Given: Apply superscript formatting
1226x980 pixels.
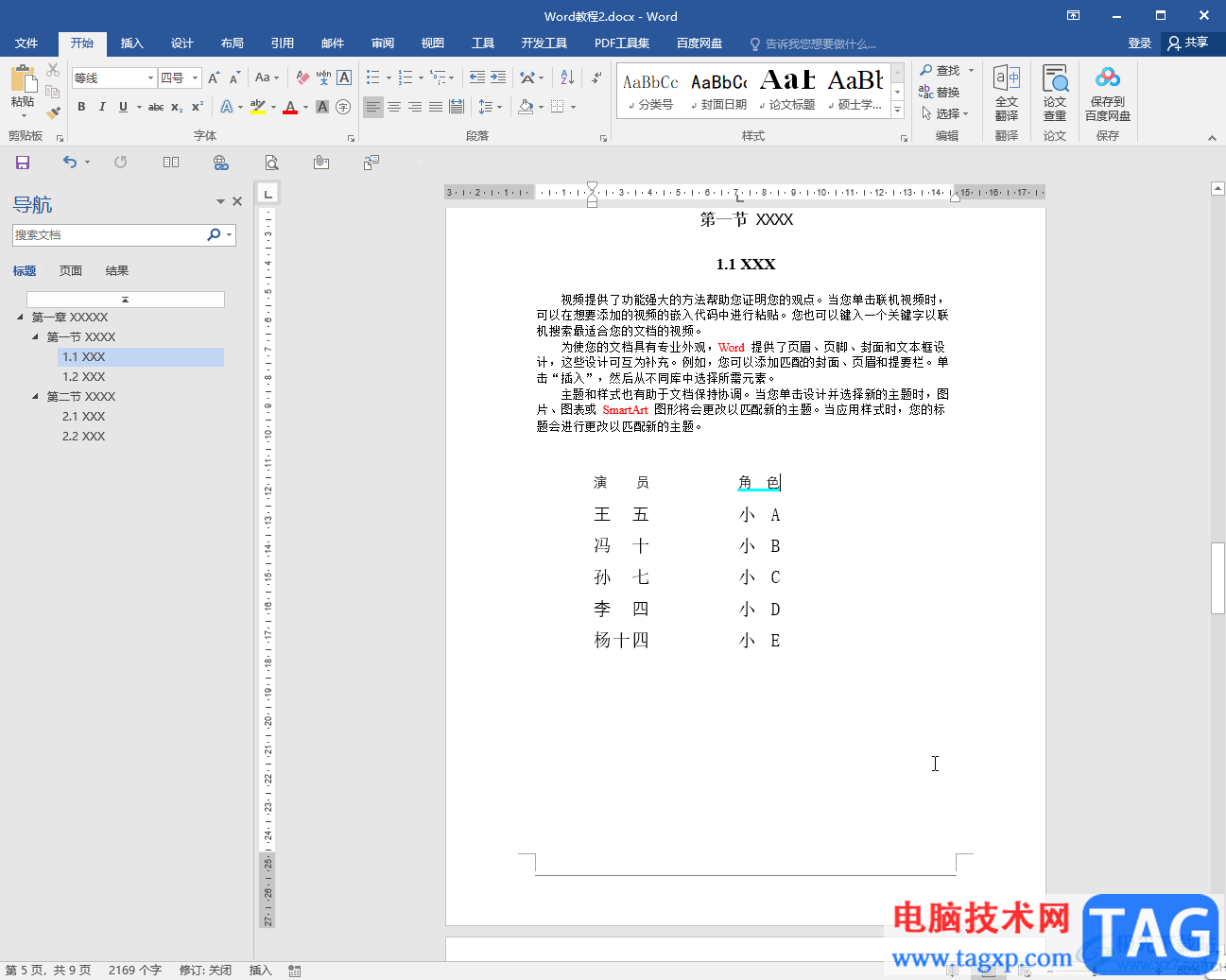Looking at the screenshot, I should coord(197,107).
